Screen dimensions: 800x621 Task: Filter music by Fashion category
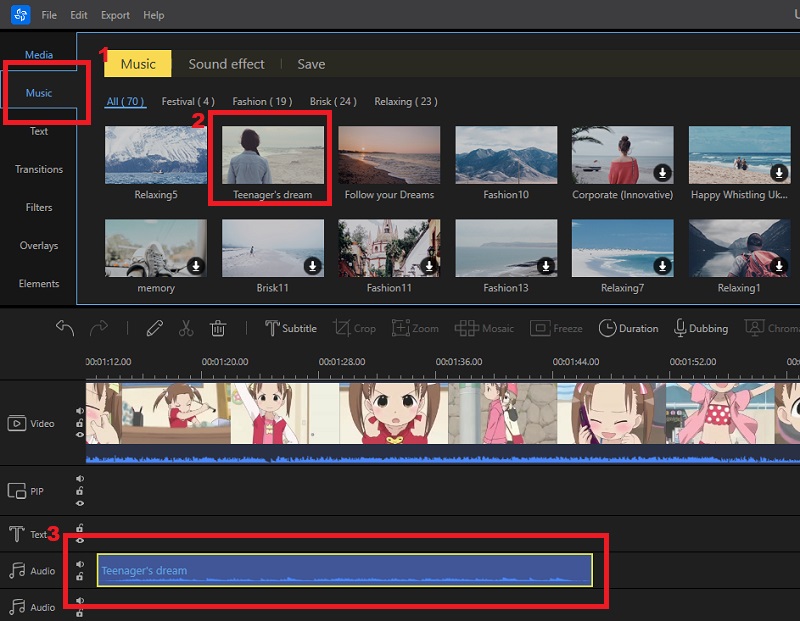(262, 102)
